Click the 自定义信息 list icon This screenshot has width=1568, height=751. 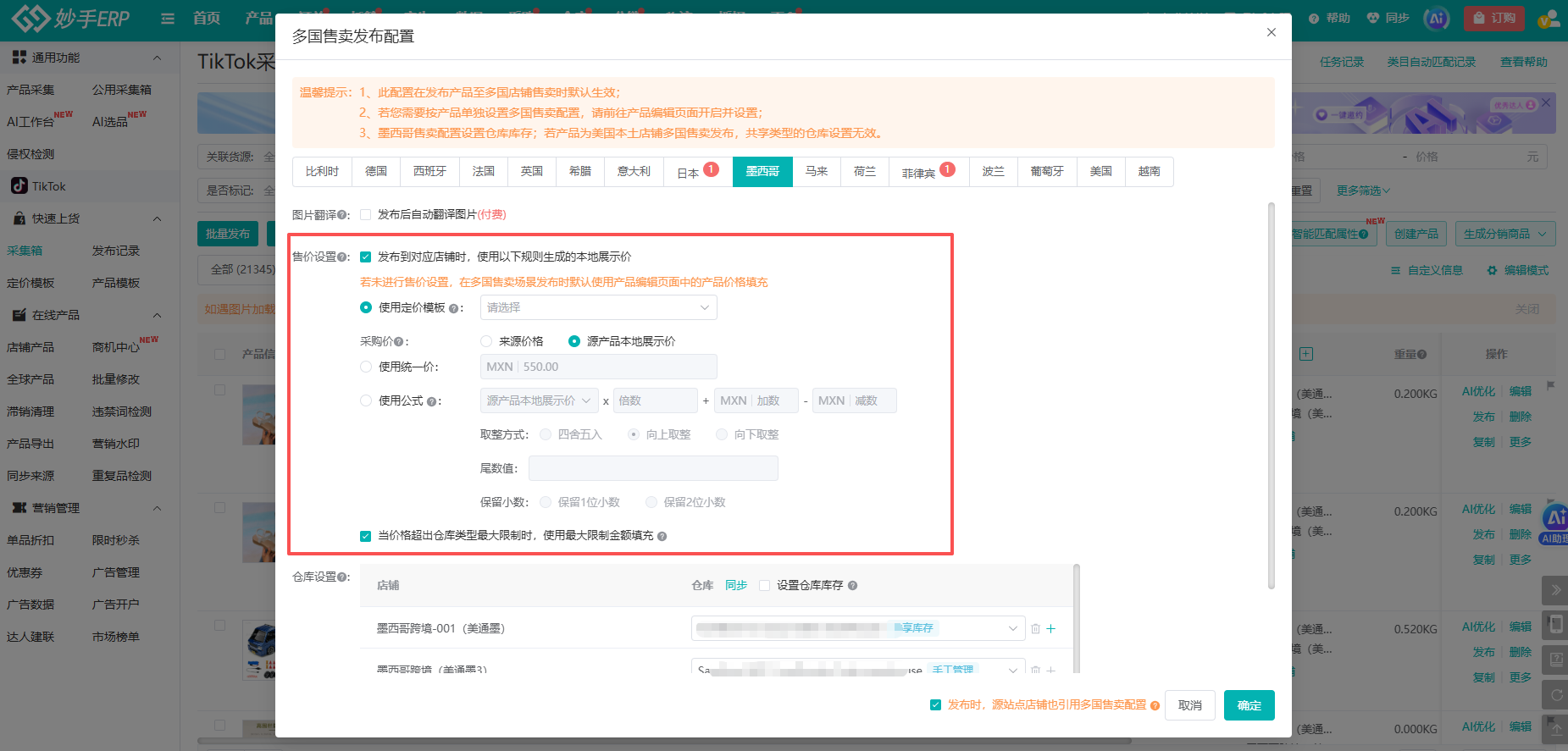click(x=1395, y=270)
